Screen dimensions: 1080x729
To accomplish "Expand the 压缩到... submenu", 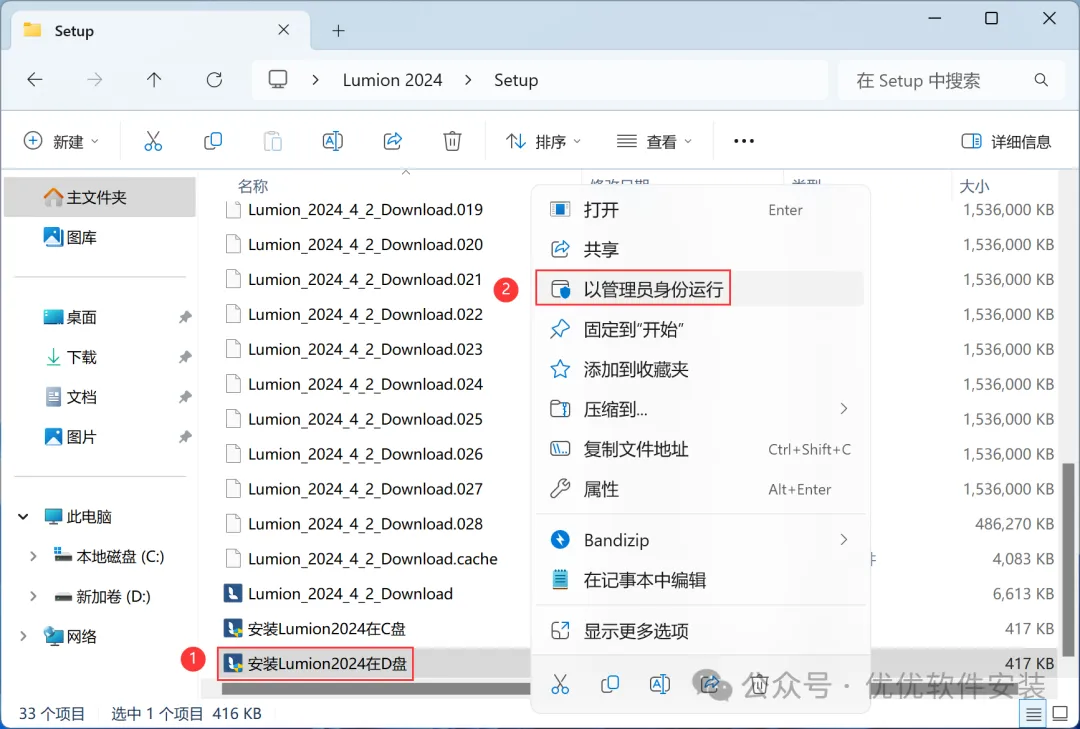I will (844, 409).
